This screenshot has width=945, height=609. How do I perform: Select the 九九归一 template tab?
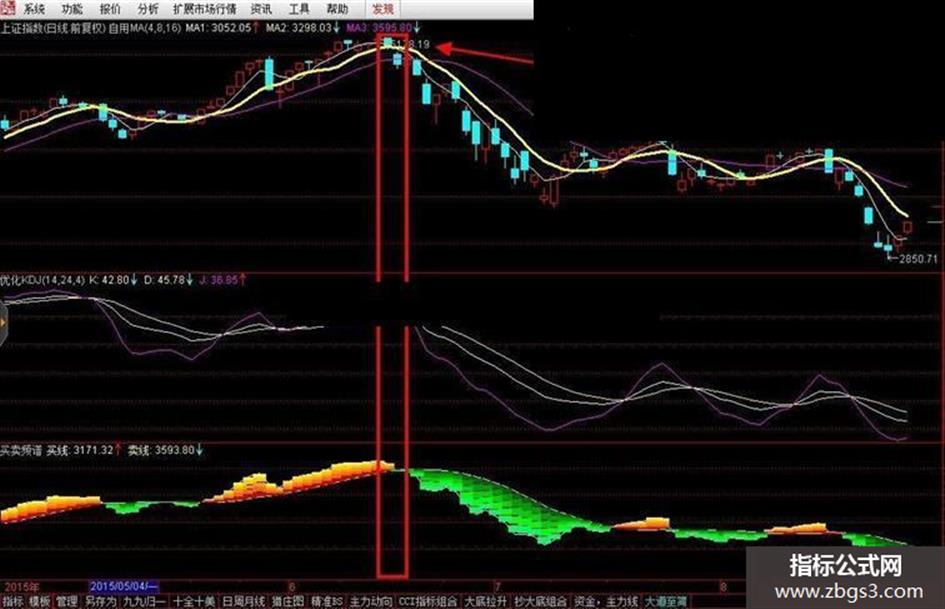coord(144,601)
